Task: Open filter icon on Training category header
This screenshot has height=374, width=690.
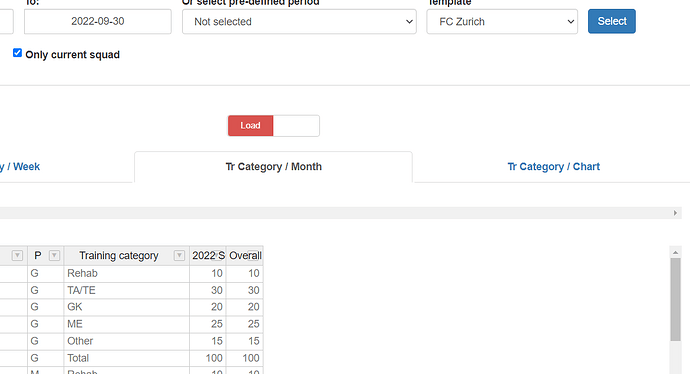Action: [179, 255]
